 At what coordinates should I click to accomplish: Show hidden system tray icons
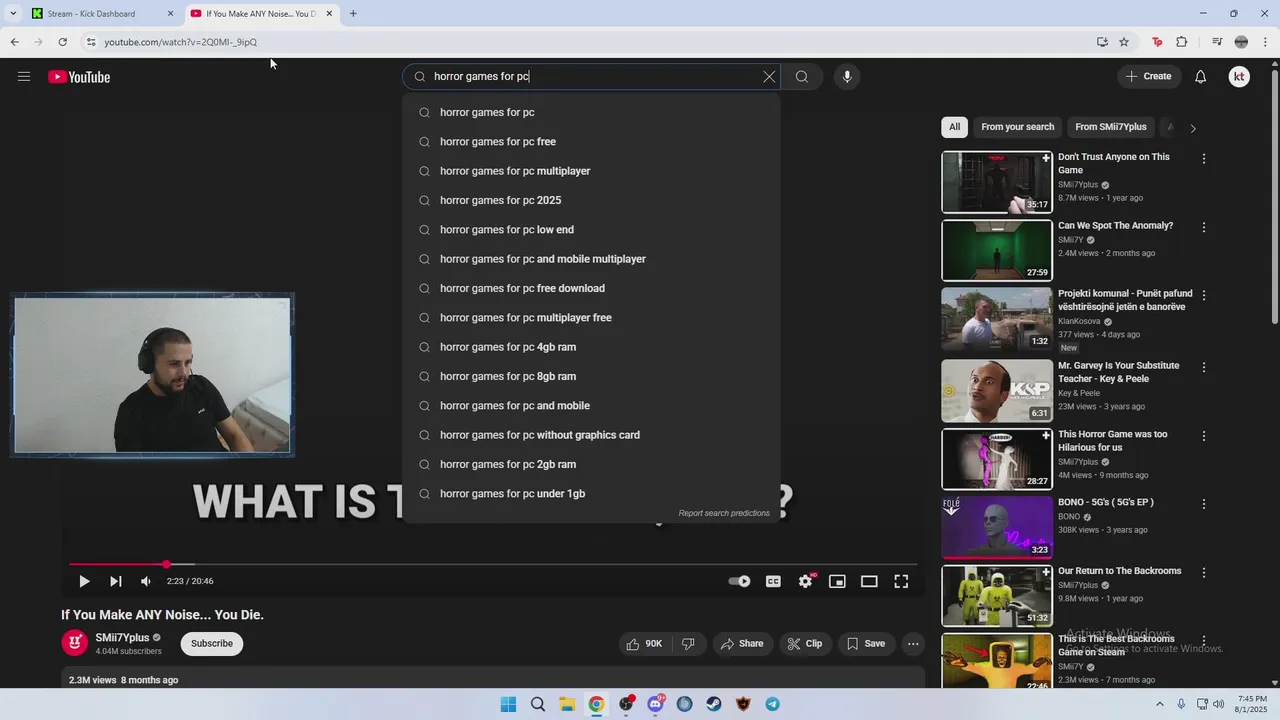tap(1160, 704)
